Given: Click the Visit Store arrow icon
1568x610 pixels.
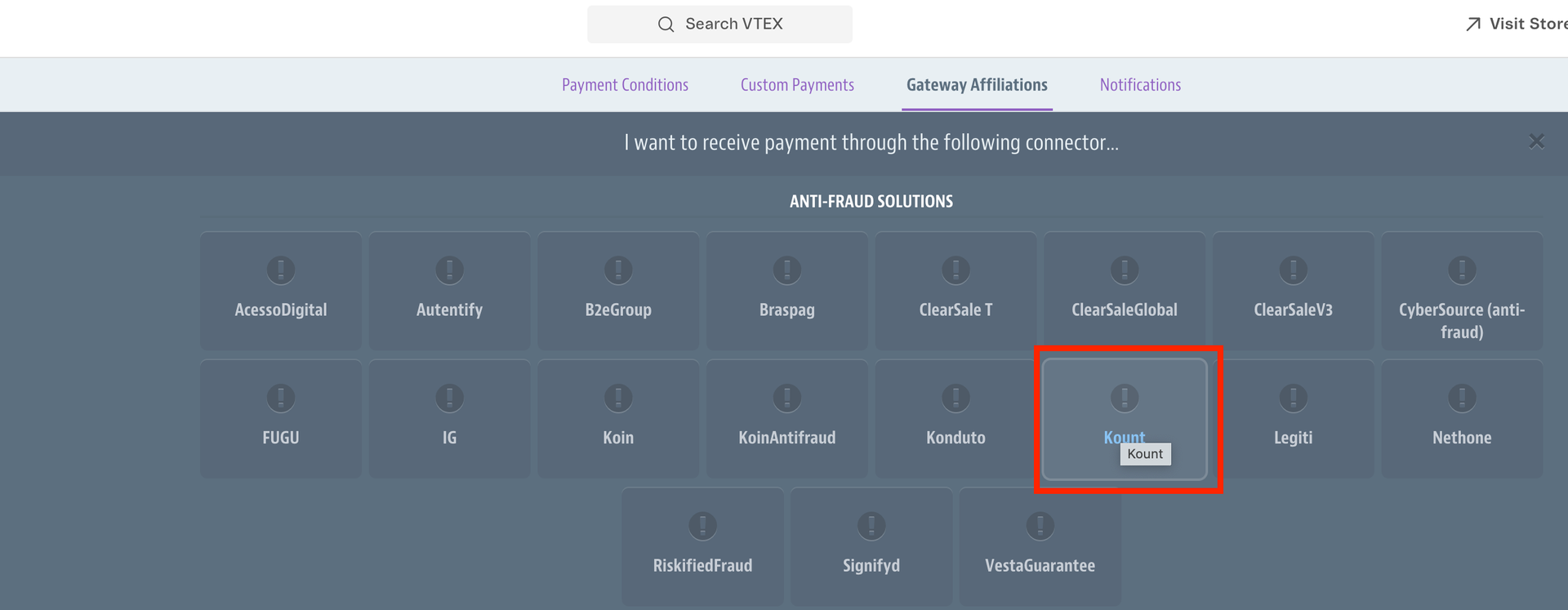Looking at the screenshot, I should 1473,24.
